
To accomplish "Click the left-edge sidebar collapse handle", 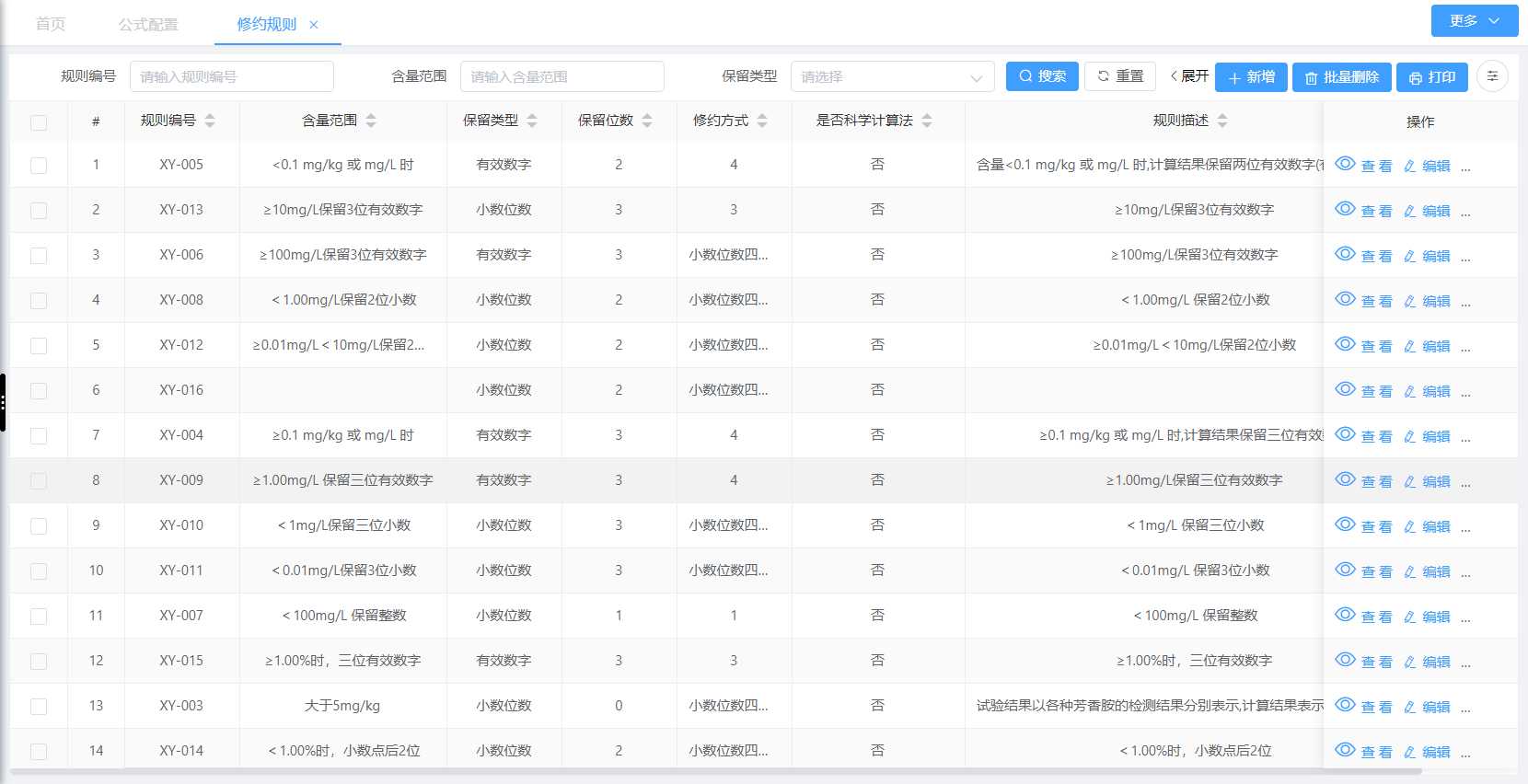I will coord(3,402).
